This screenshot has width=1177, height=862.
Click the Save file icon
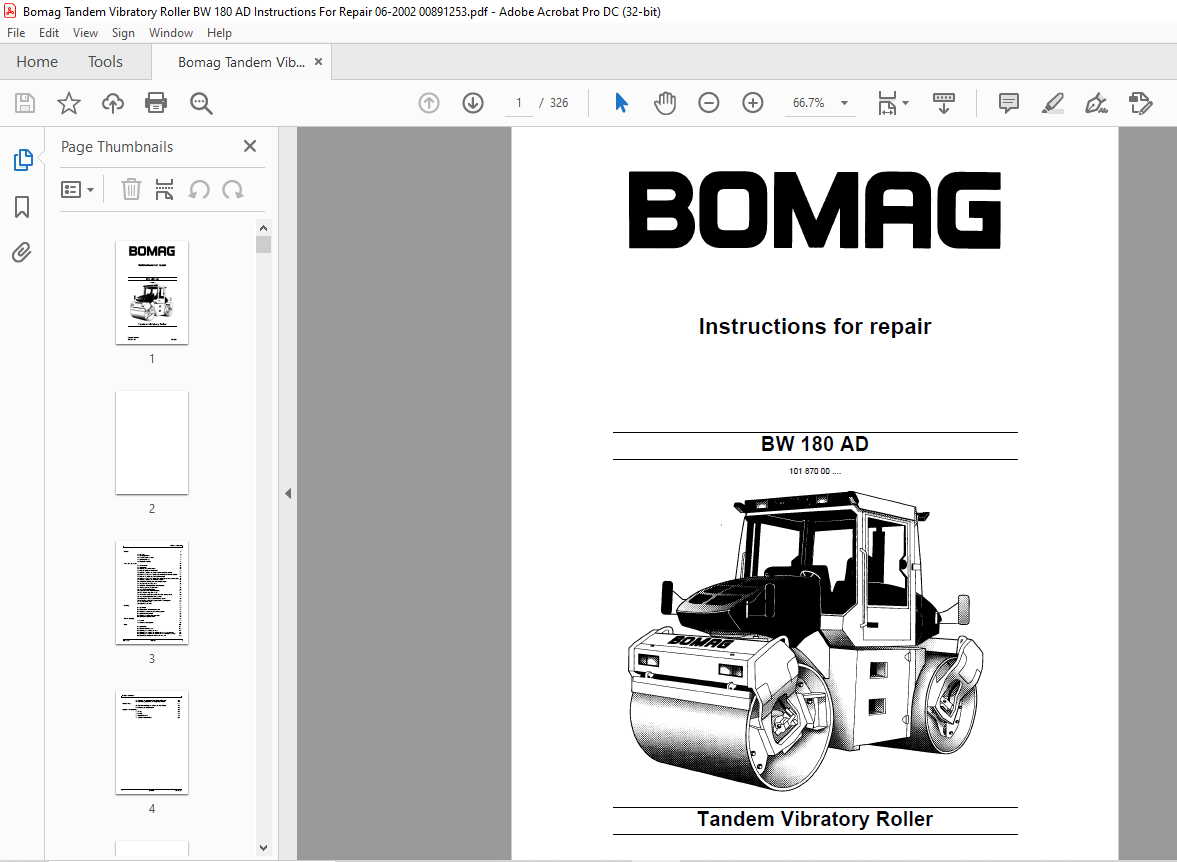[25, 103]
